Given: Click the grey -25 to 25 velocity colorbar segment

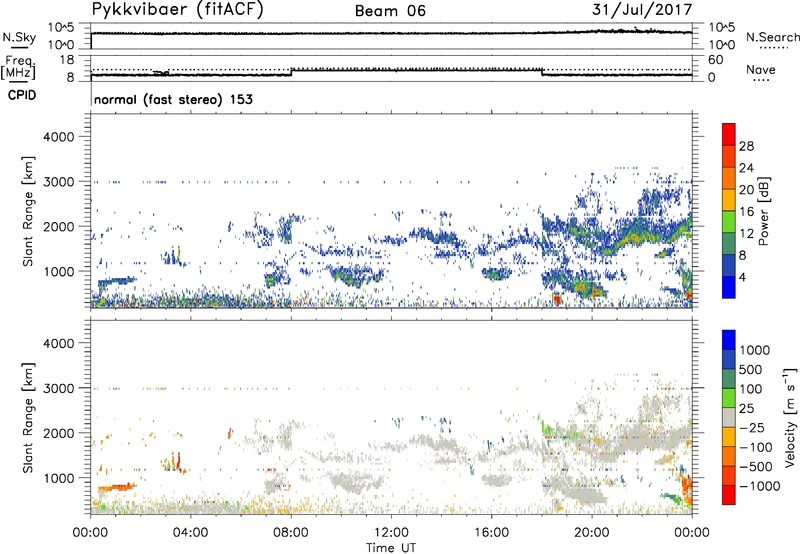Looking at the screenshot, I should [729, 417].
